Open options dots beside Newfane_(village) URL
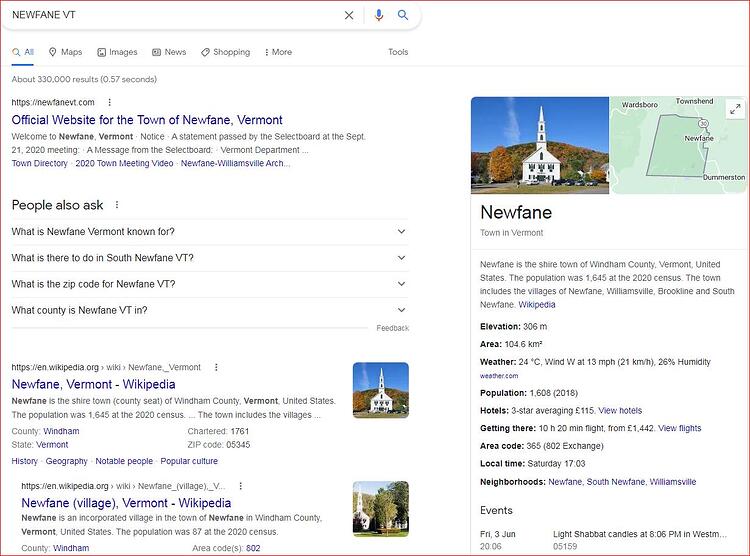Viewport: 750px width, 556px height. pyautogui.click(x=241, y=486)
